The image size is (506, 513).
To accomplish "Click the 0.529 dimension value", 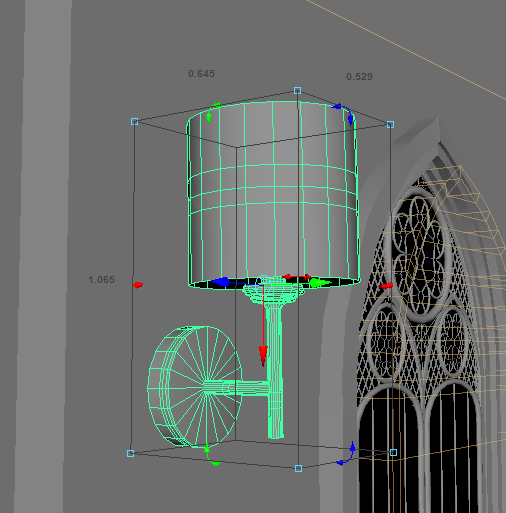I will [359, 77].
